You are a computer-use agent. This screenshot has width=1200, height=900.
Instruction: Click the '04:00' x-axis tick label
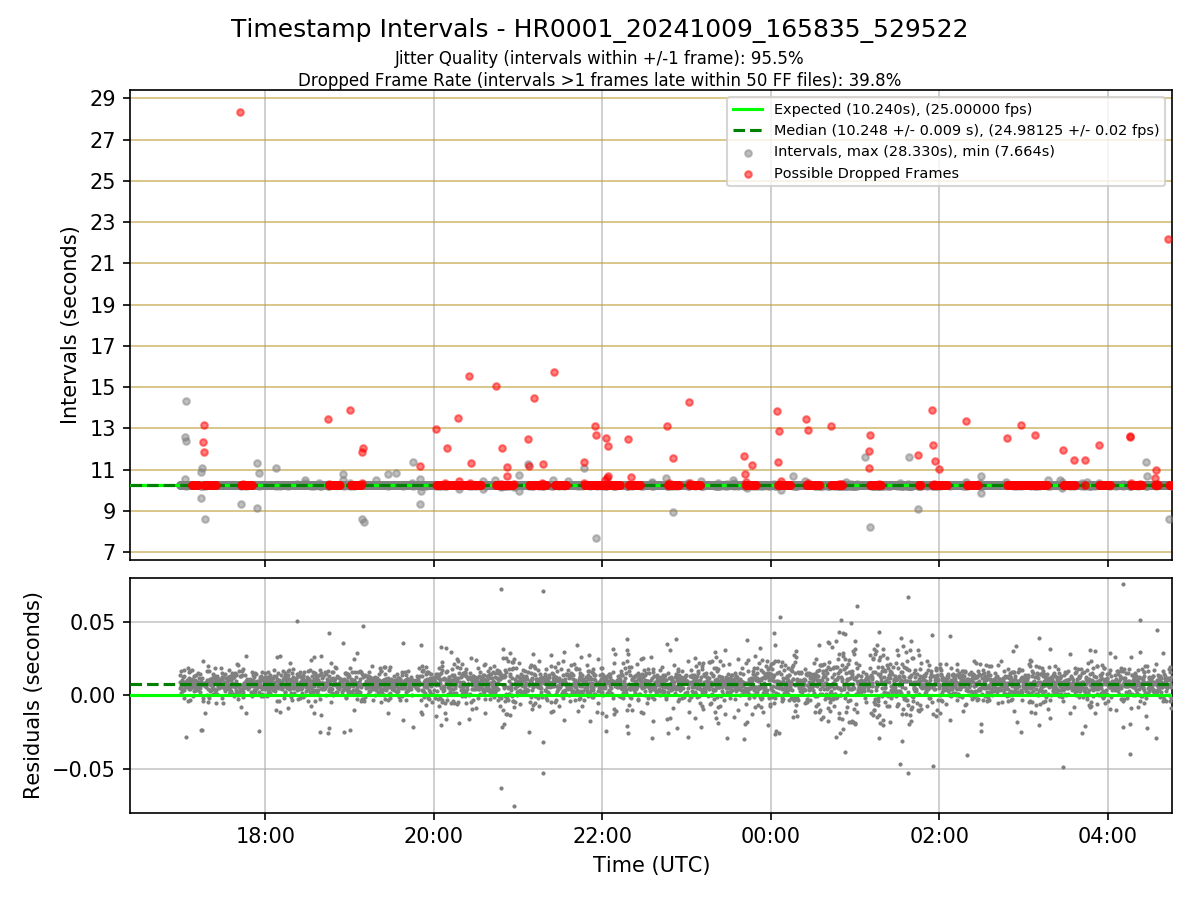pyautogui.click(x=1107, y=834)
